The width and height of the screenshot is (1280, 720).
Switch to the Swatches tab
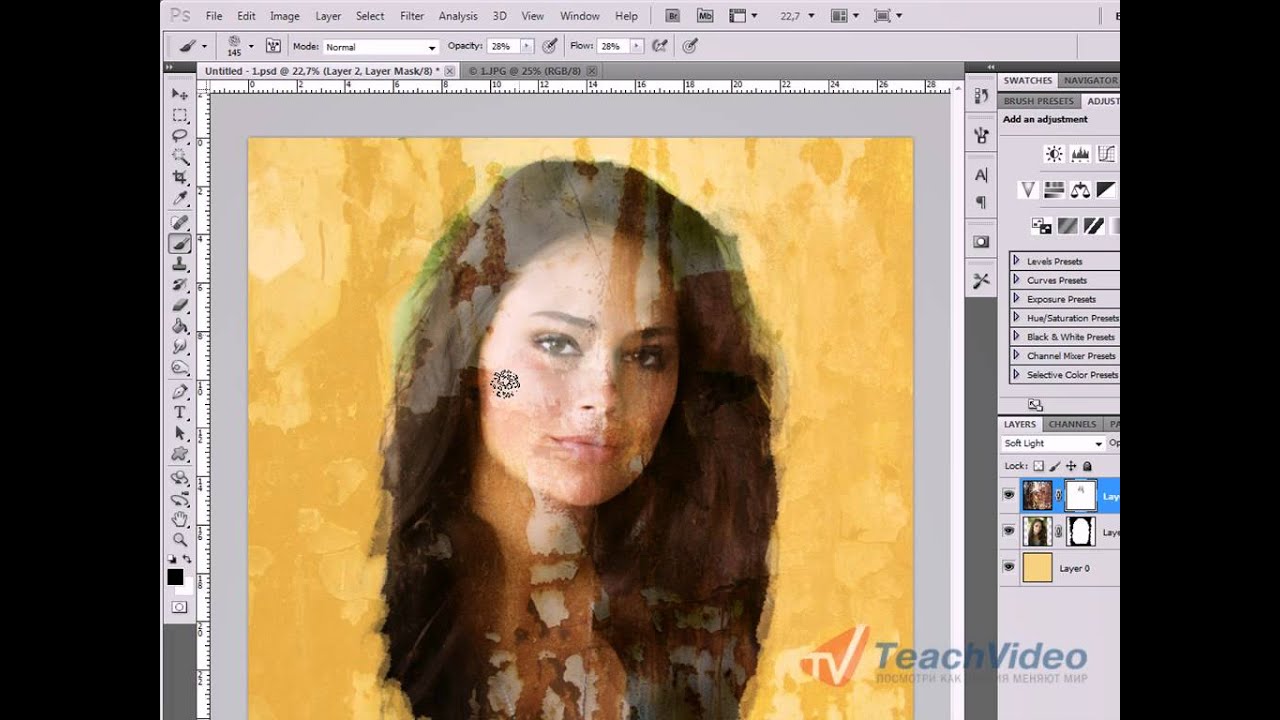pos(1027,80)
